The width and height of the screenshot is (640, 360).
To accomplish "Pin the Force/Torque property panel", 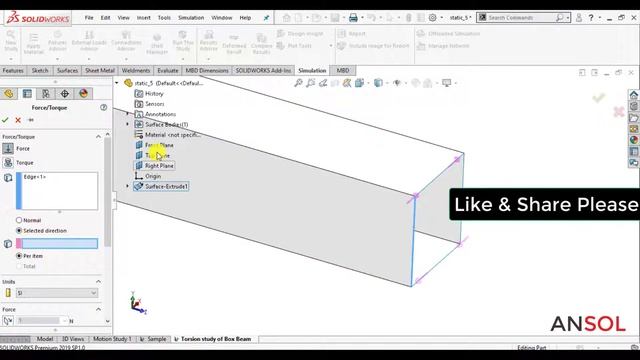I will (31, 120).
